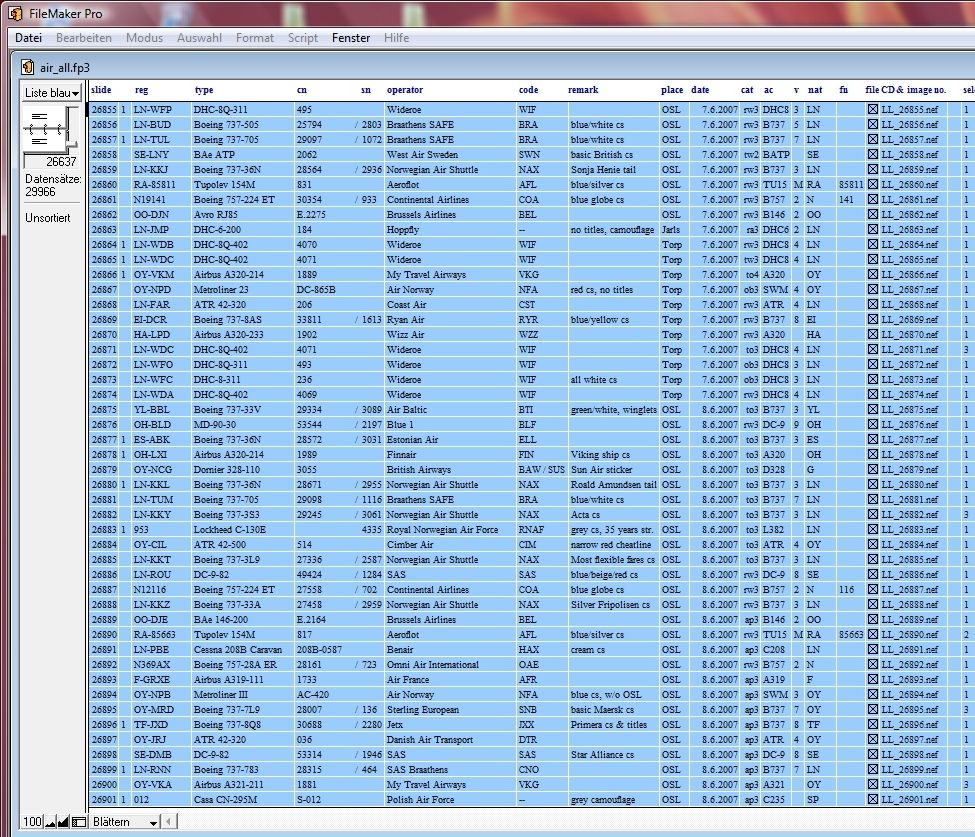Toggle the image checkbox in the RA-85663 row
975x837 pixels.
873,634
